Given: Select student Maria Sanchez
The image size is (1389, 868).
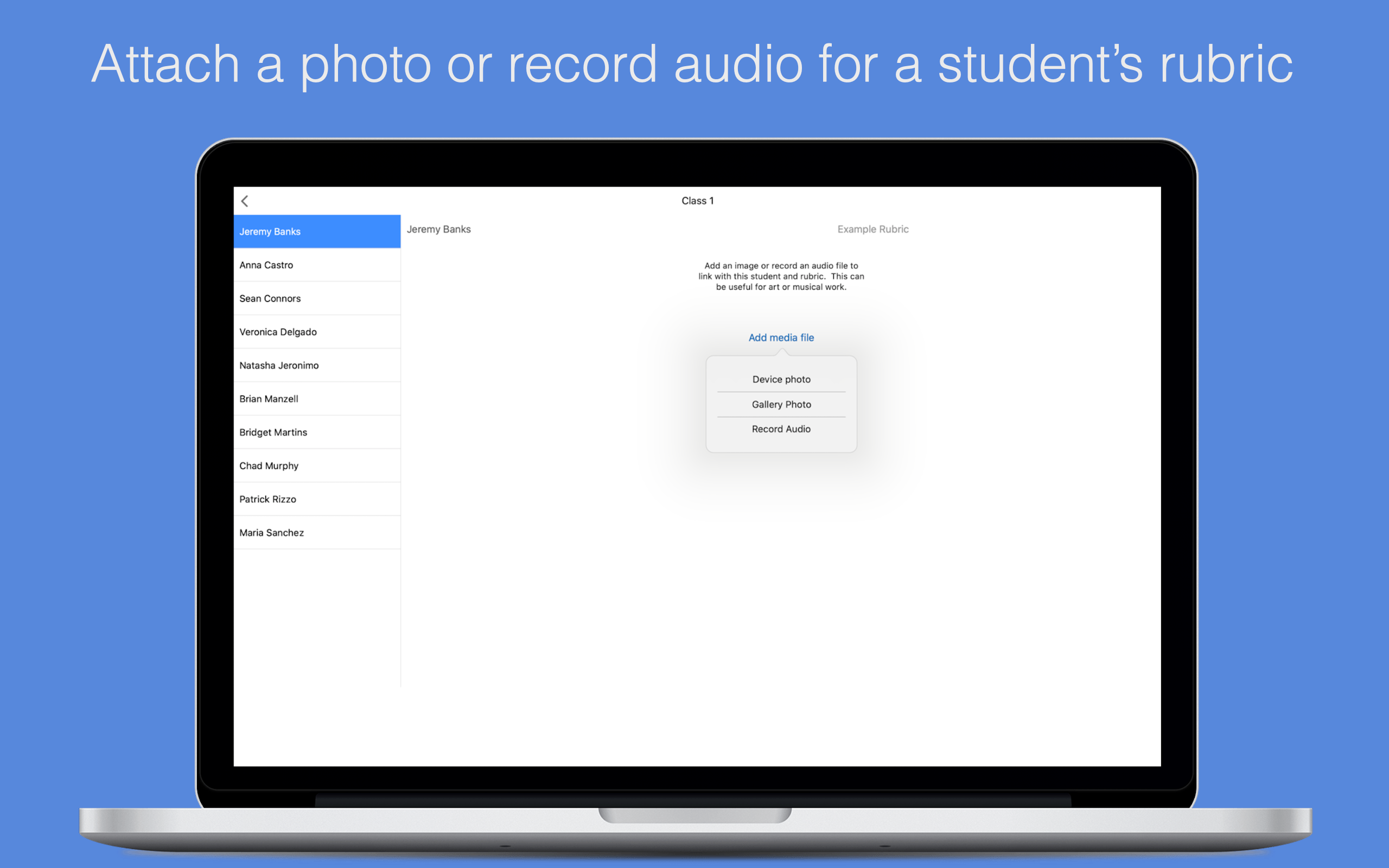Looking at the screenshot, I should tap(317, 532).
